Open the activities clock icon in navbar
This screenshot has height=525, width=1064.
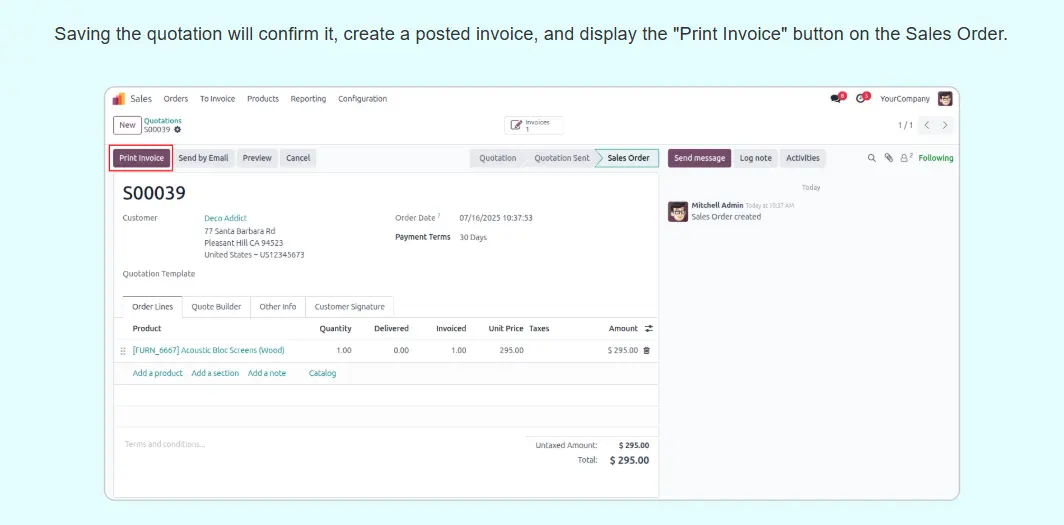coord(861,99)
